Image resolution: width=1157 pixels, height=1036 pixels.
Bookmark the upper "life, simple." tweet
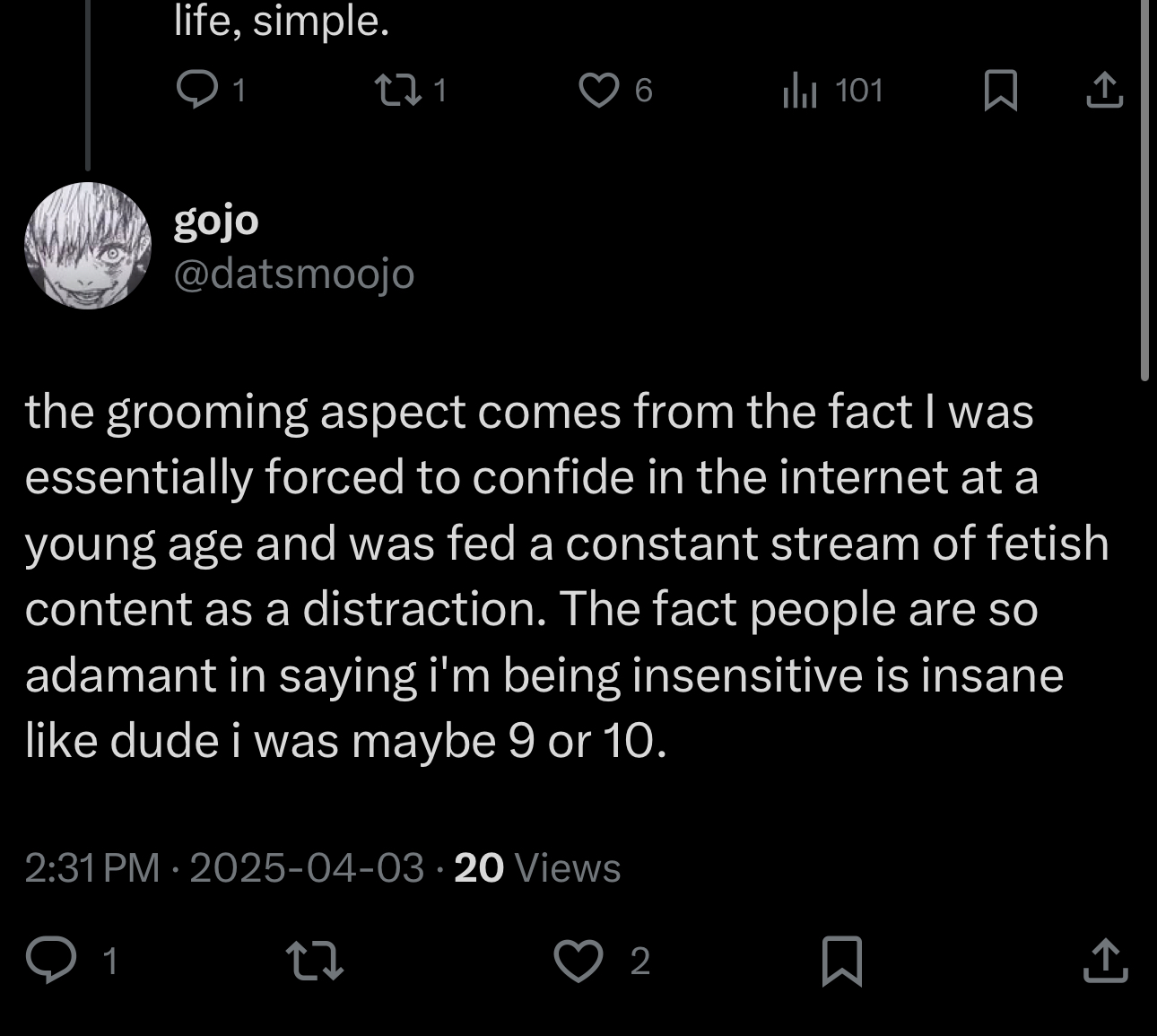coord(1000,90)
